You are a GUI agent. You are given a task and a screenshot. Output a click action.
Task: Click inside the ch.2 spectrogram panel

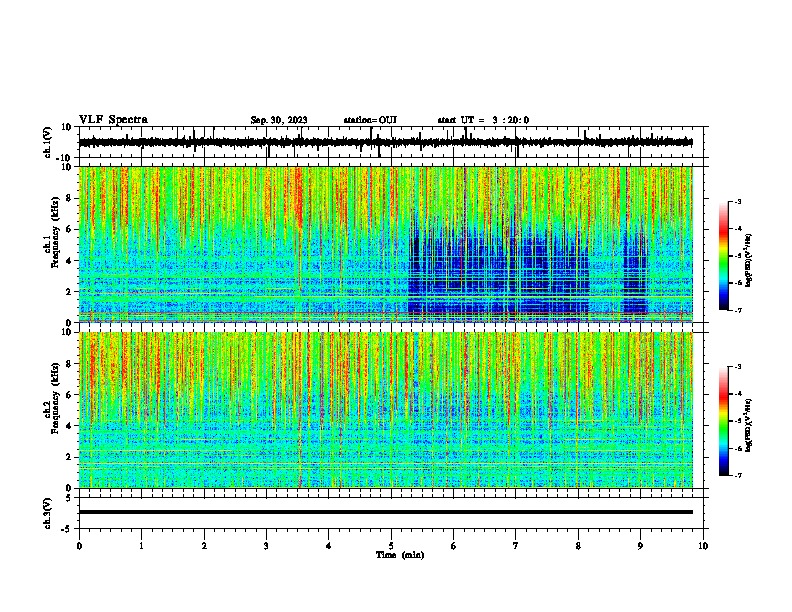point(385,410)
